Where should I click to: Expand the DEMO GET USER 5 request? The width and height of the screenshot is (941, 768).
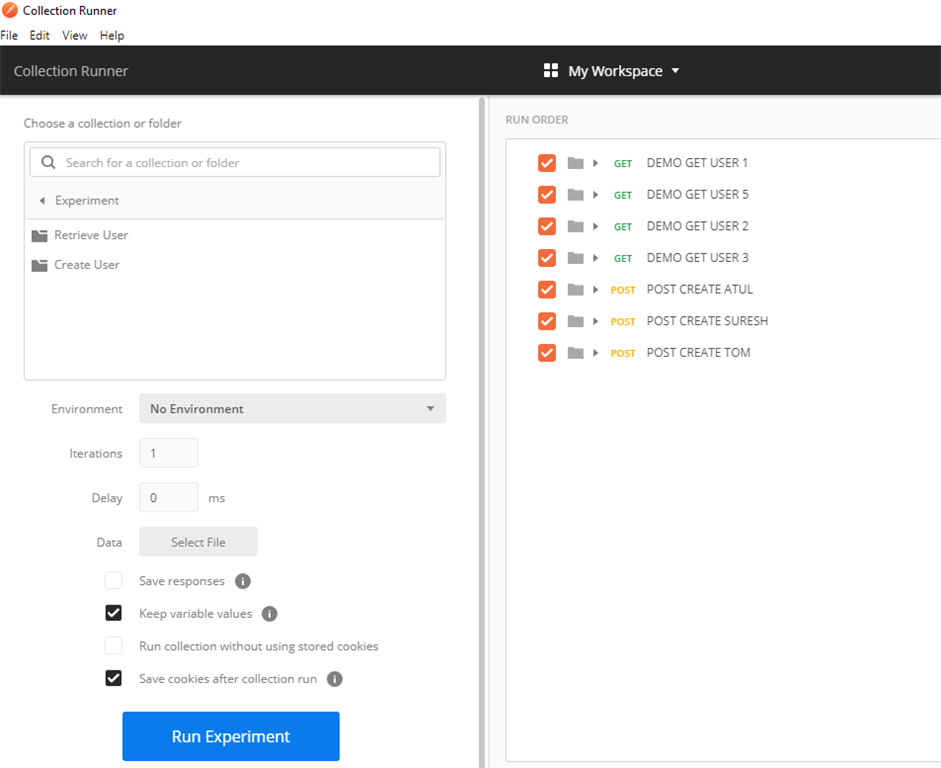coord(596,195)
